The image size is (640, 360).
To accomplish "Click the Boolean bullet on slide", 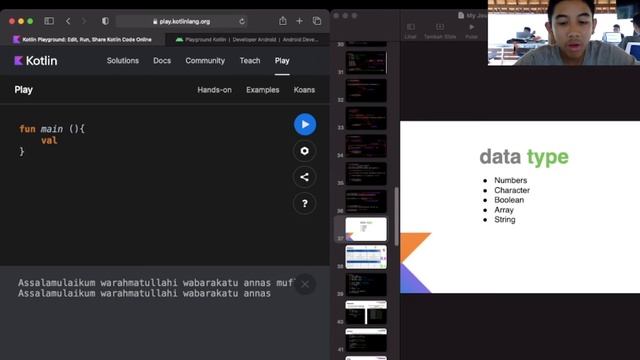I will click(x=509, y=200).
